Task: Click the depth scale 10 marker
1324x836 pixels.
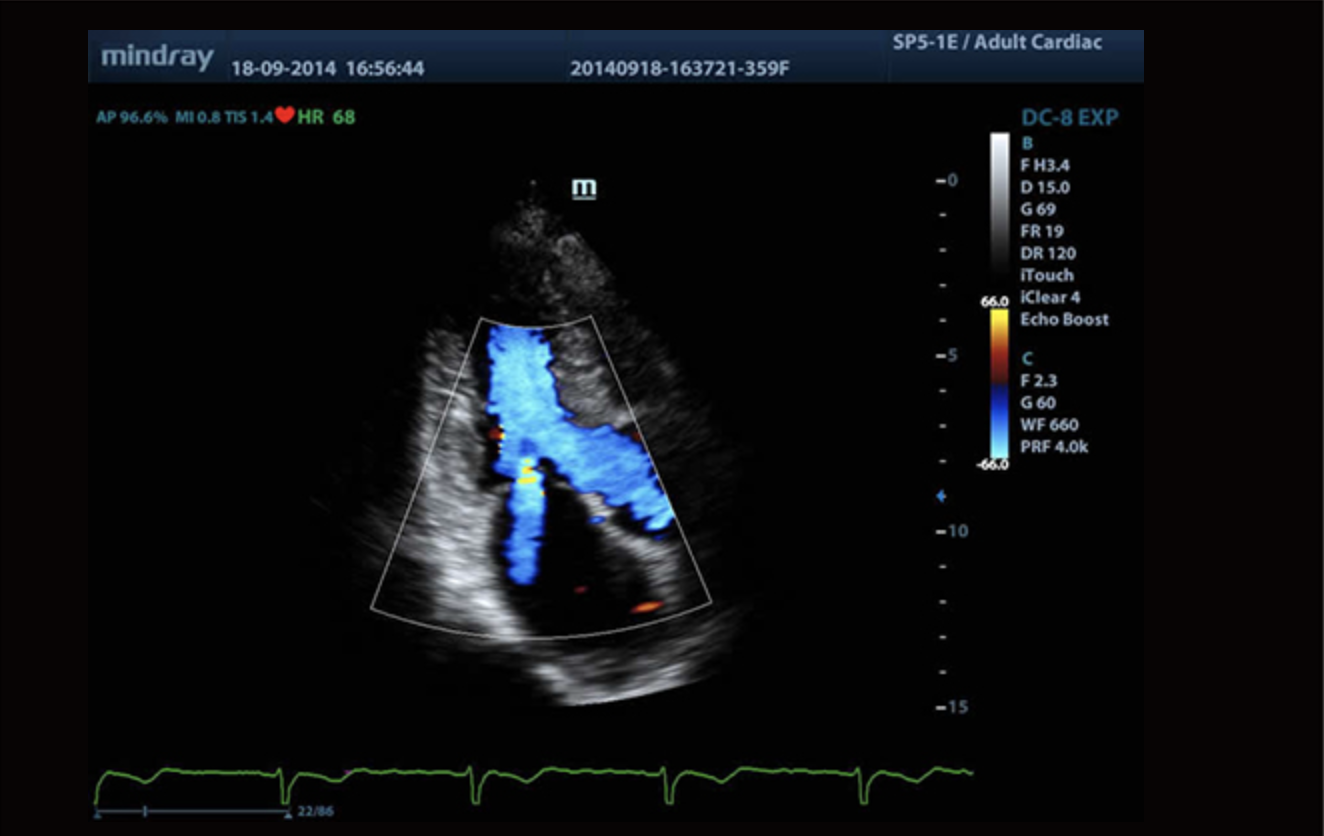Action: 951,531
